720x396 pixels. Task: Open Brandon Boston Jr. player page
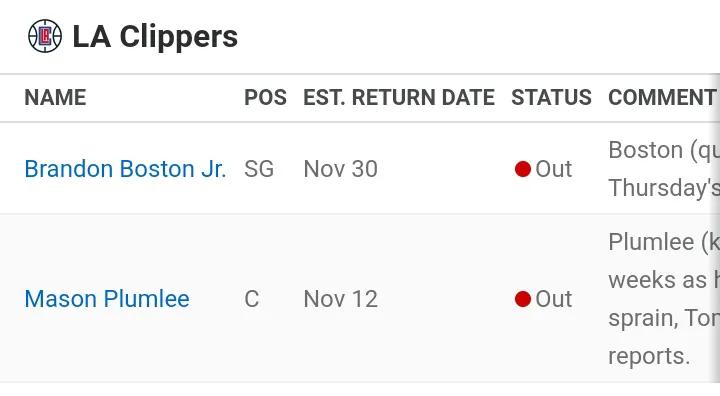click(125, 169)
